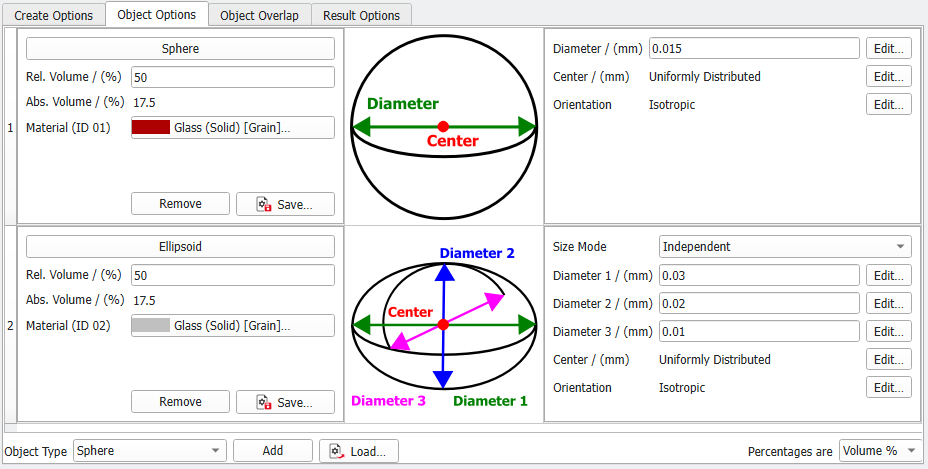Save the Sphere object settings

pyautogui.click(x=285, y=204)
